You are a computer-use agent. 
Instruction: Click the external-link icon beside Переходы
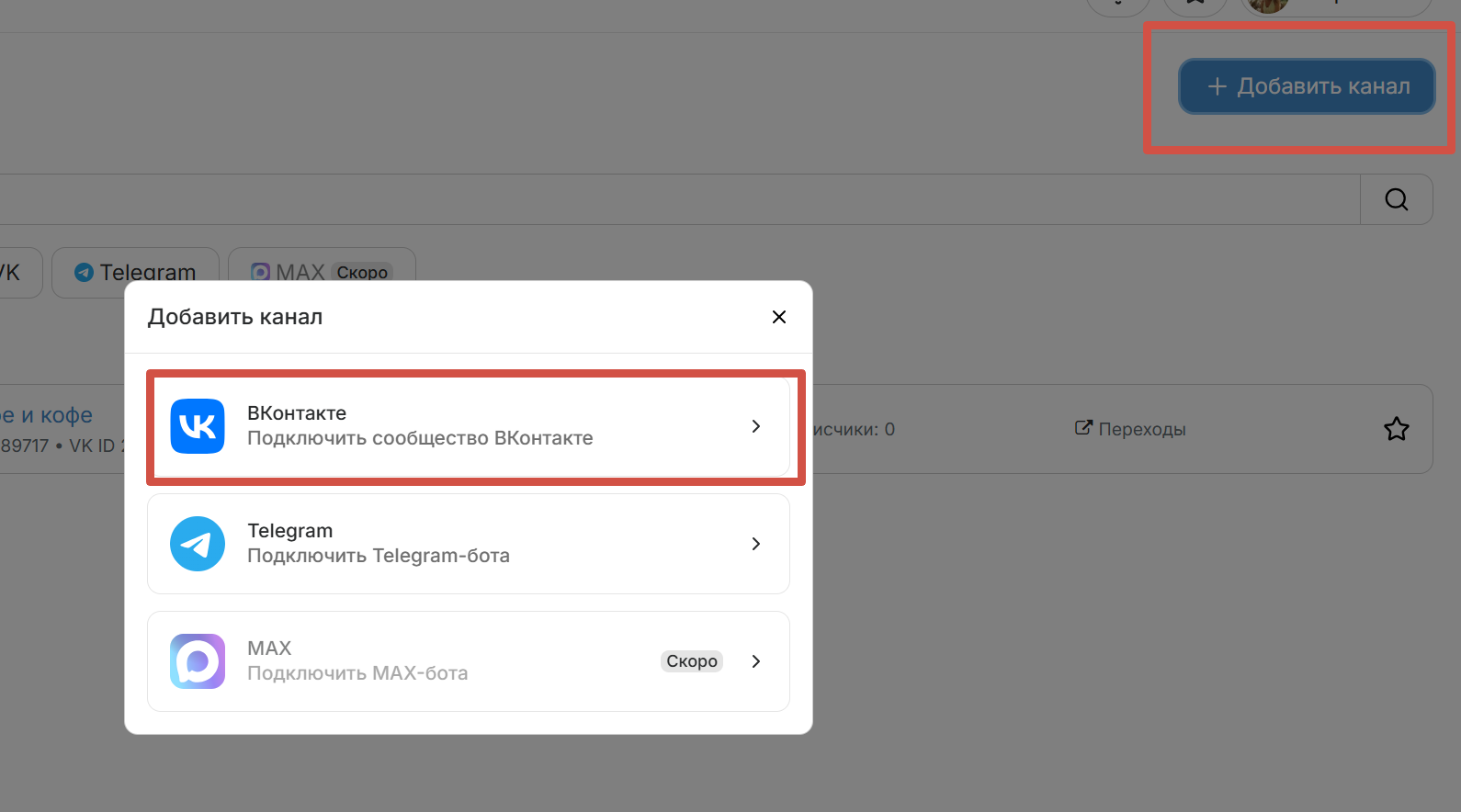(1083, 428)
